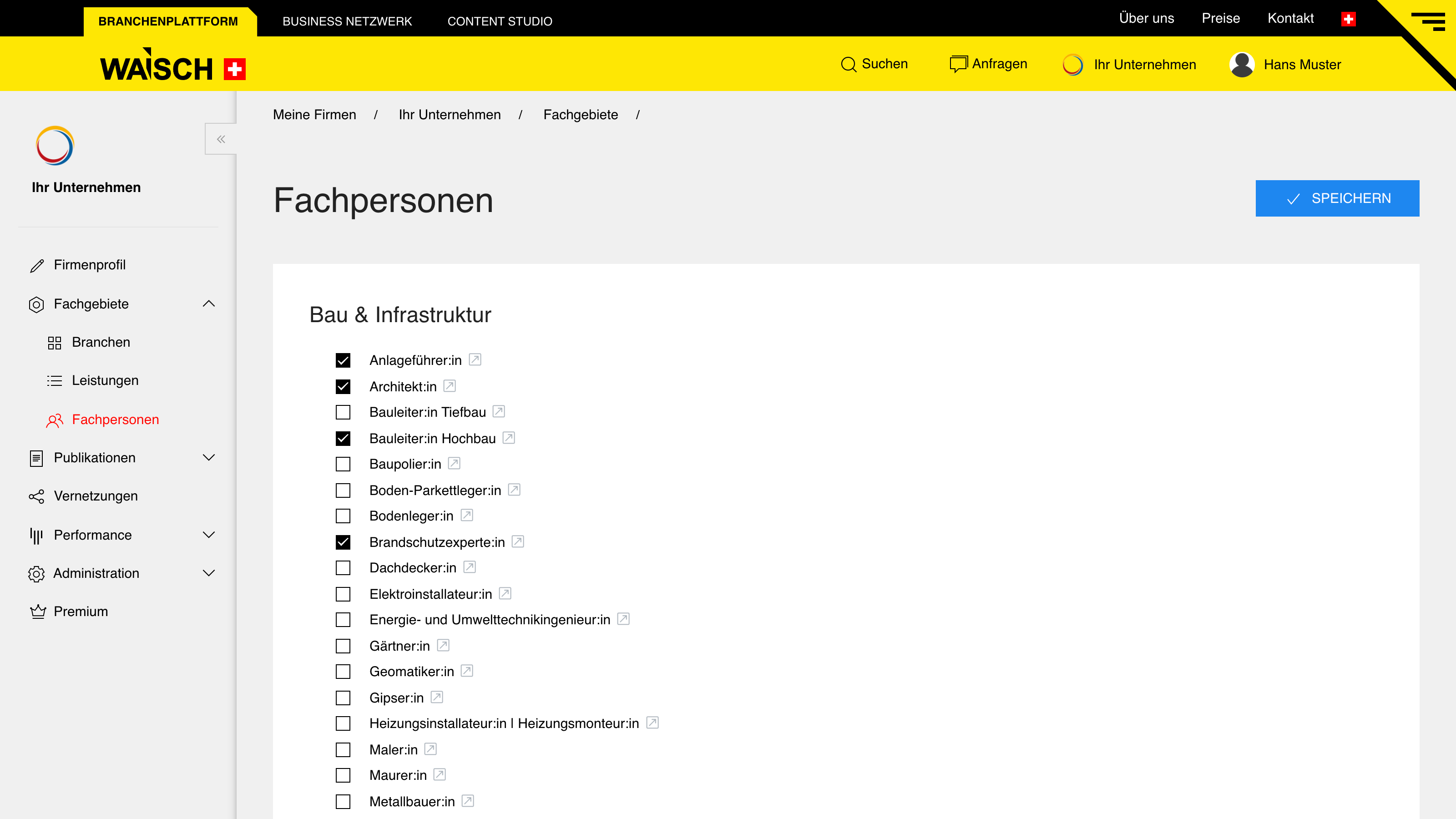Click the Fachpersonen people icon
Viewport: 1456px width, 819px height.
[x=54, y=420]
